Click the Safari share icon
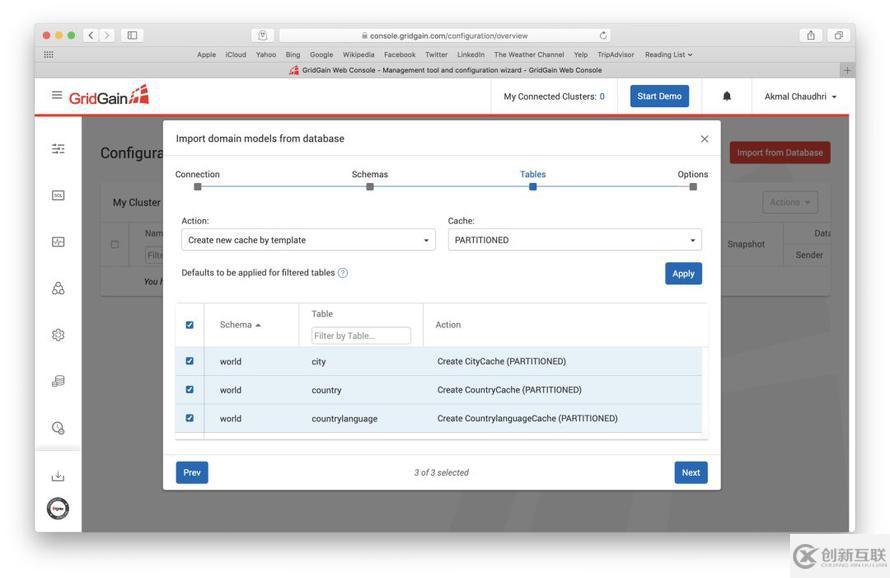 [811, 35]
